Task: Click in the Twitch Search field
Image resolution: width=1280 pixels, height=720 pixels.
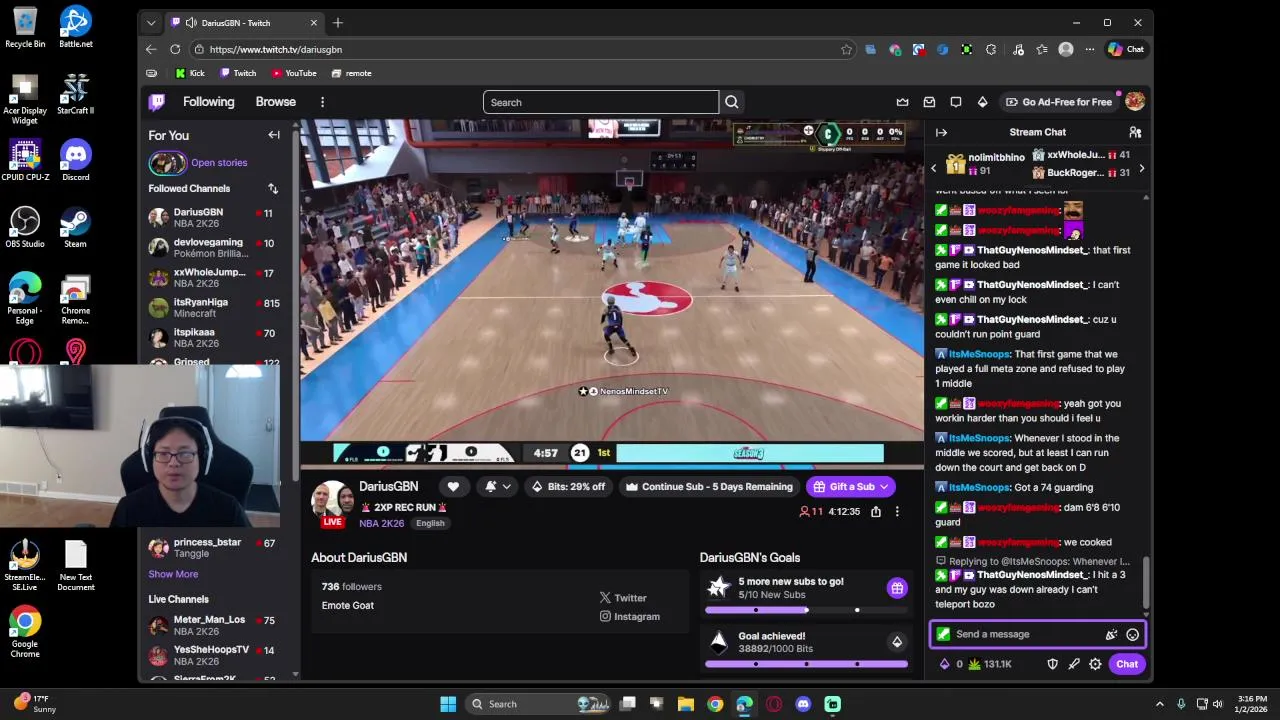Action: pyautogui.click(x=600, y=102)
